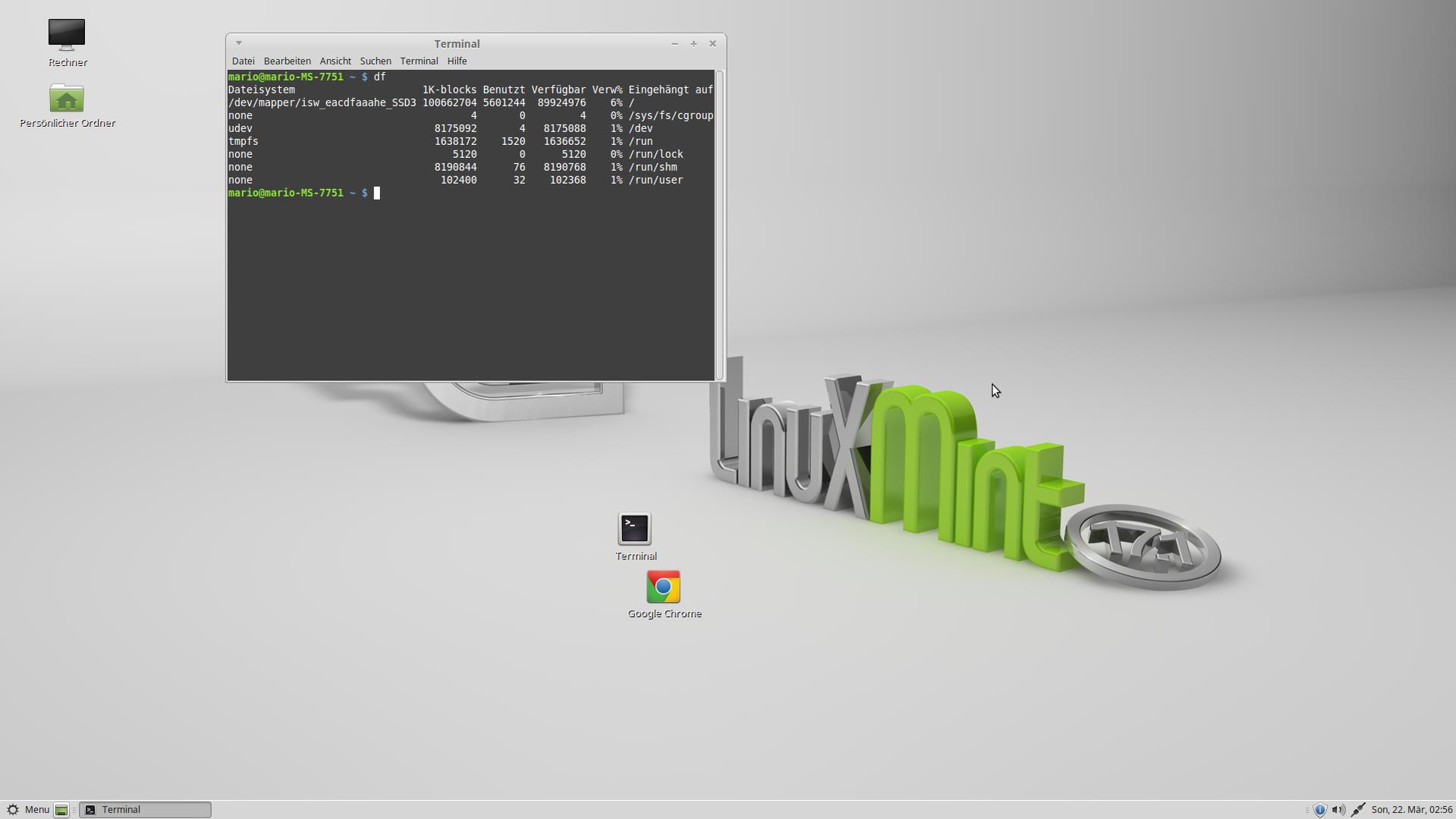The height and width of the screenshot is (819, 1456).
Task: Click the '8190844' block value for /run/shm
Action: pyautogui.click(x=455, y=167)
